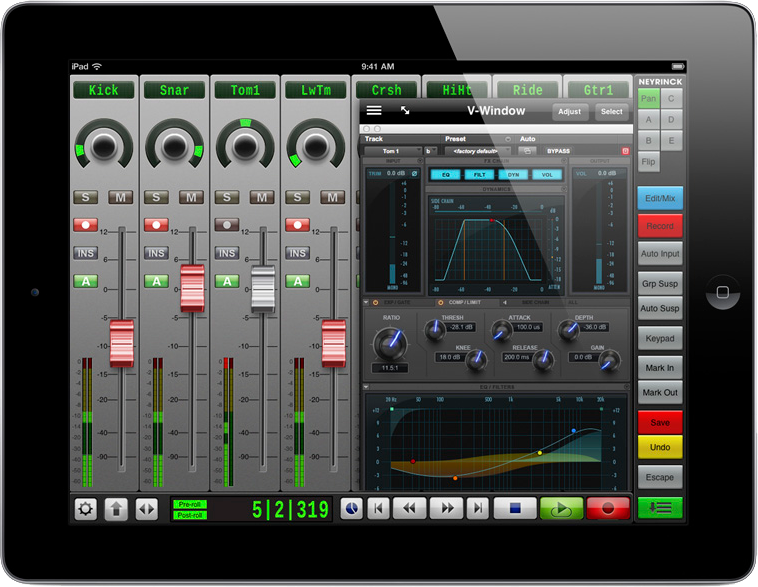Image resolution: width=758 pixels, height=587 pixels.
Task: Record-arm the Tom1 track
Action: coord(227,225)
